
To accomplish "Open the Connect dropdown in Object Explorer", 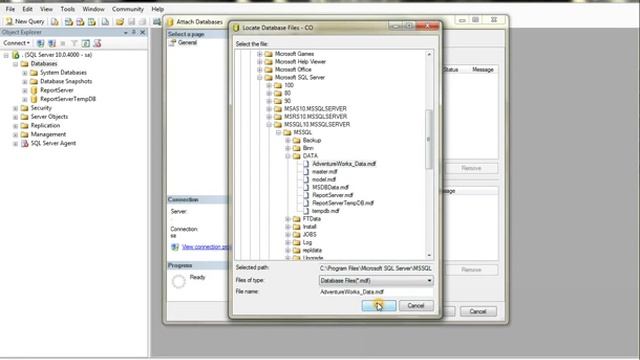I will point(16,43).
